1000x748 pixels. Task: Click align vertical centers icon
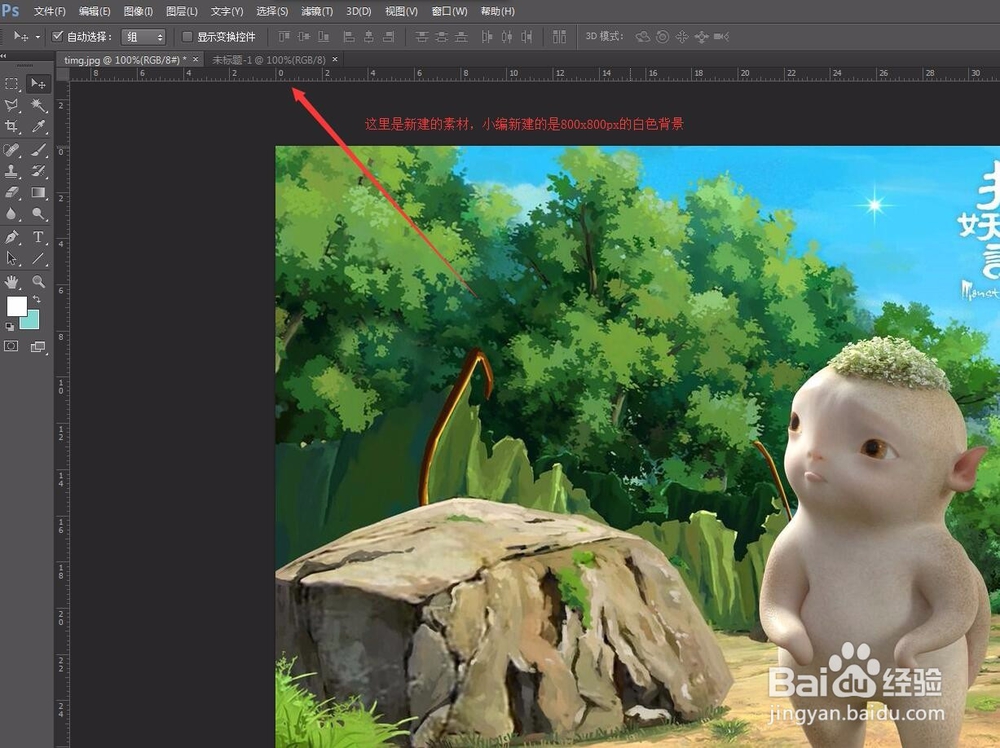tap(304, 37)
